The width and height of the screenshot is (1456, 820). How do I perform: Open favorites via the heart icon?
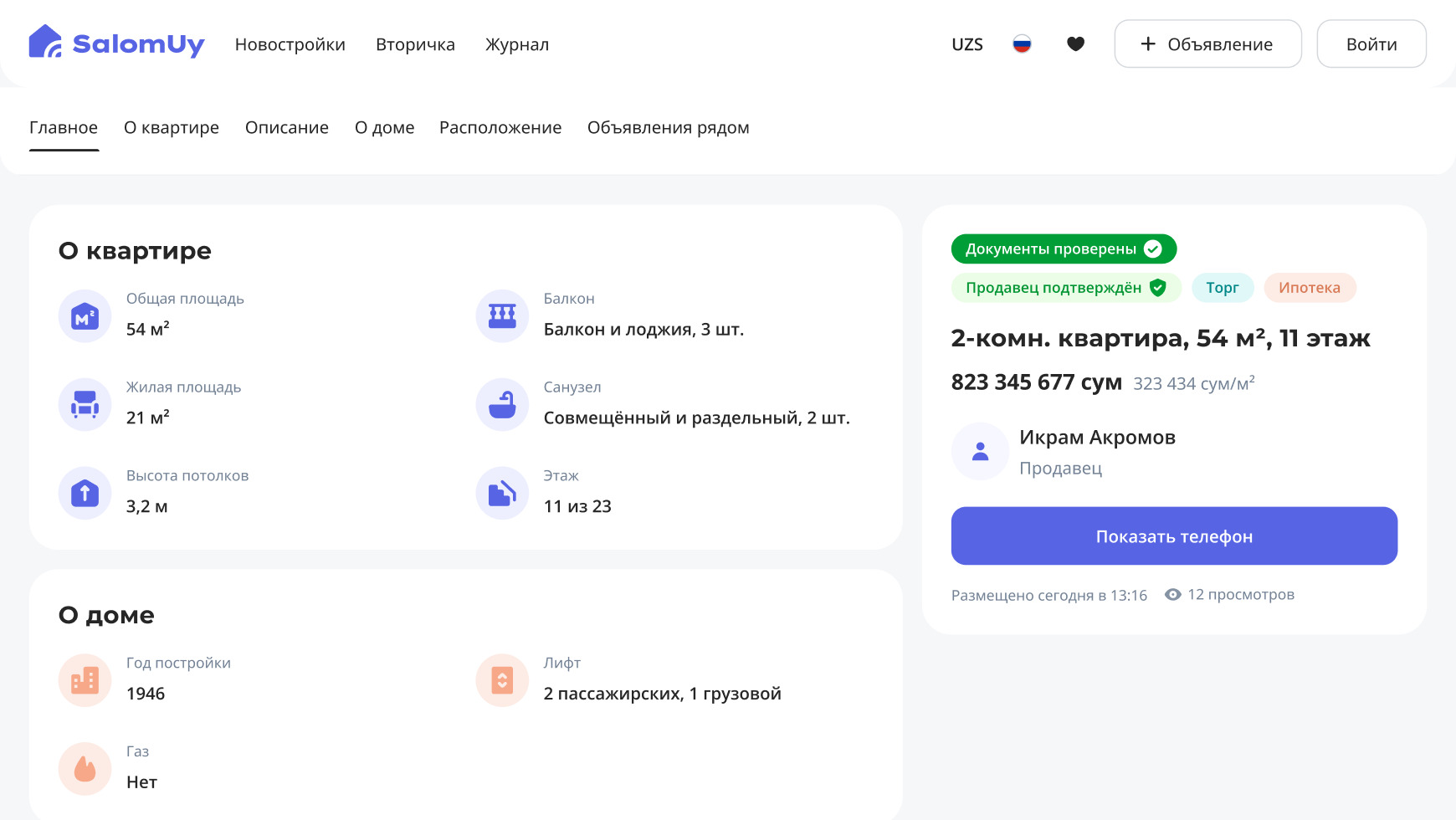pyautogui.click(x=1075, y=44)
